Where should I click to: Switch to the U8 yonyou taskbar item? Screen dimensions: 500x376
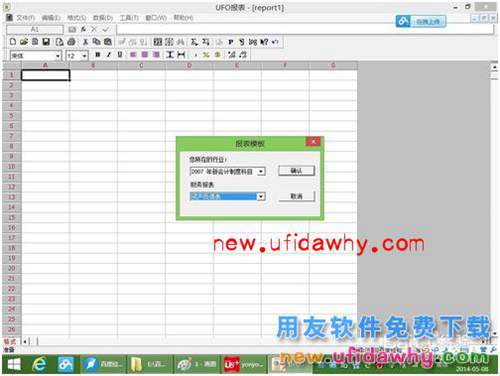click(x=245, y=364)
